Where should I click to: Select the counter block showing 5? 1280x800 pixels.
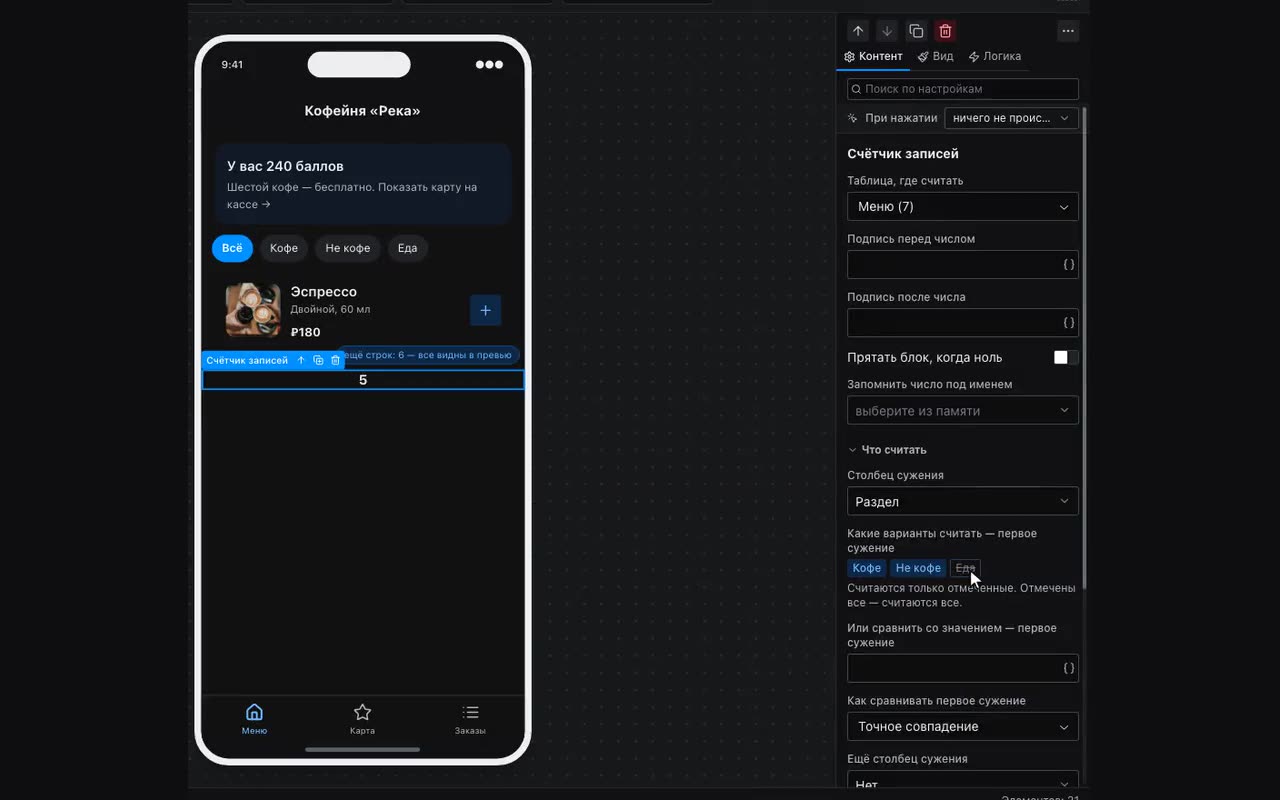[x=363, y=380]
